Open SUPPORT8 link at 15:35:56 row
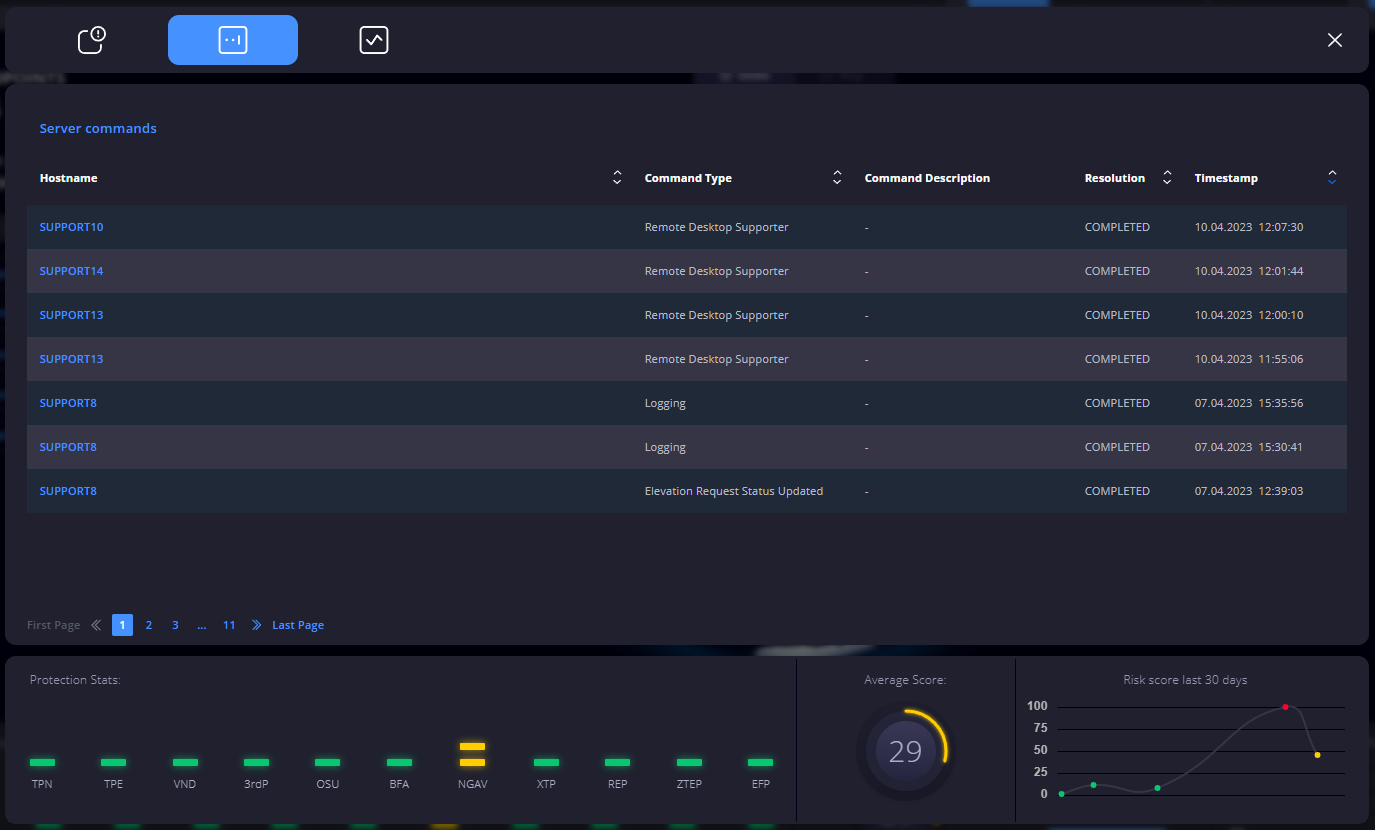Image resolution: width=1375 pixels, height=830 pixels. pos(68,403)
